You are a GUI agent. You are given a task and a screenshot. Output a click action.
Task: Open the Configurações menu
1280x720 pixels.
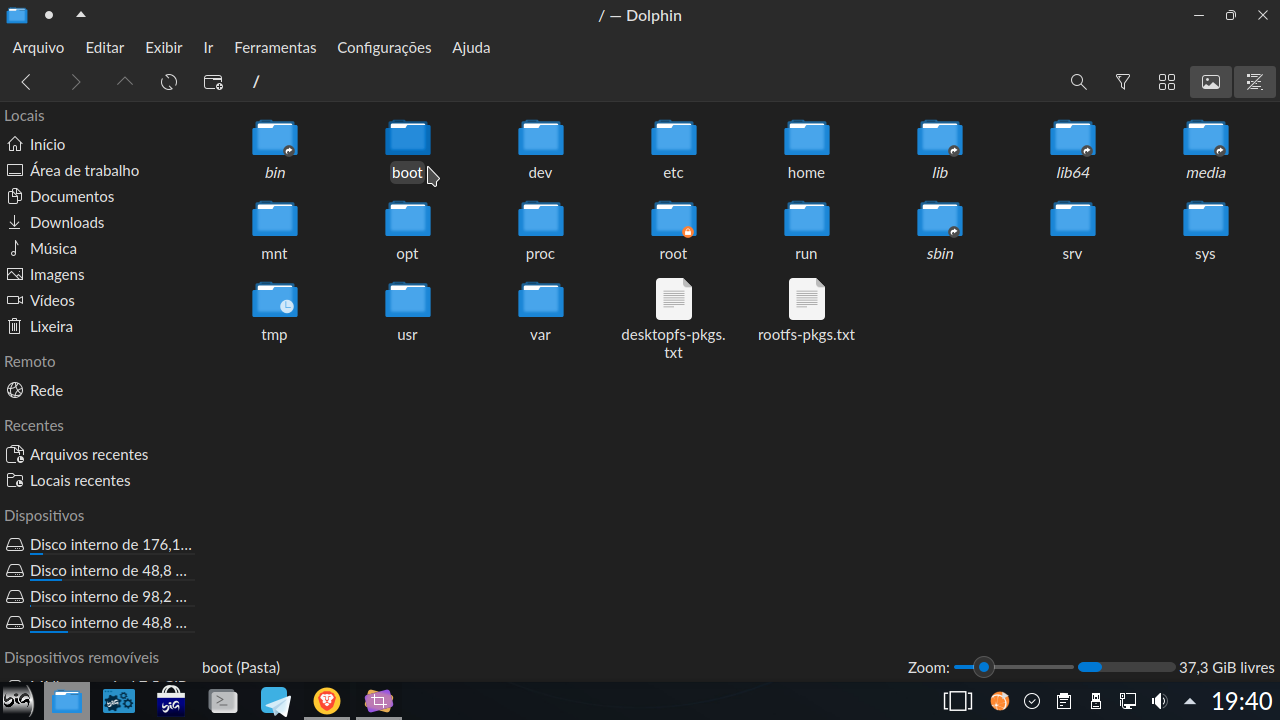point(384,47)
